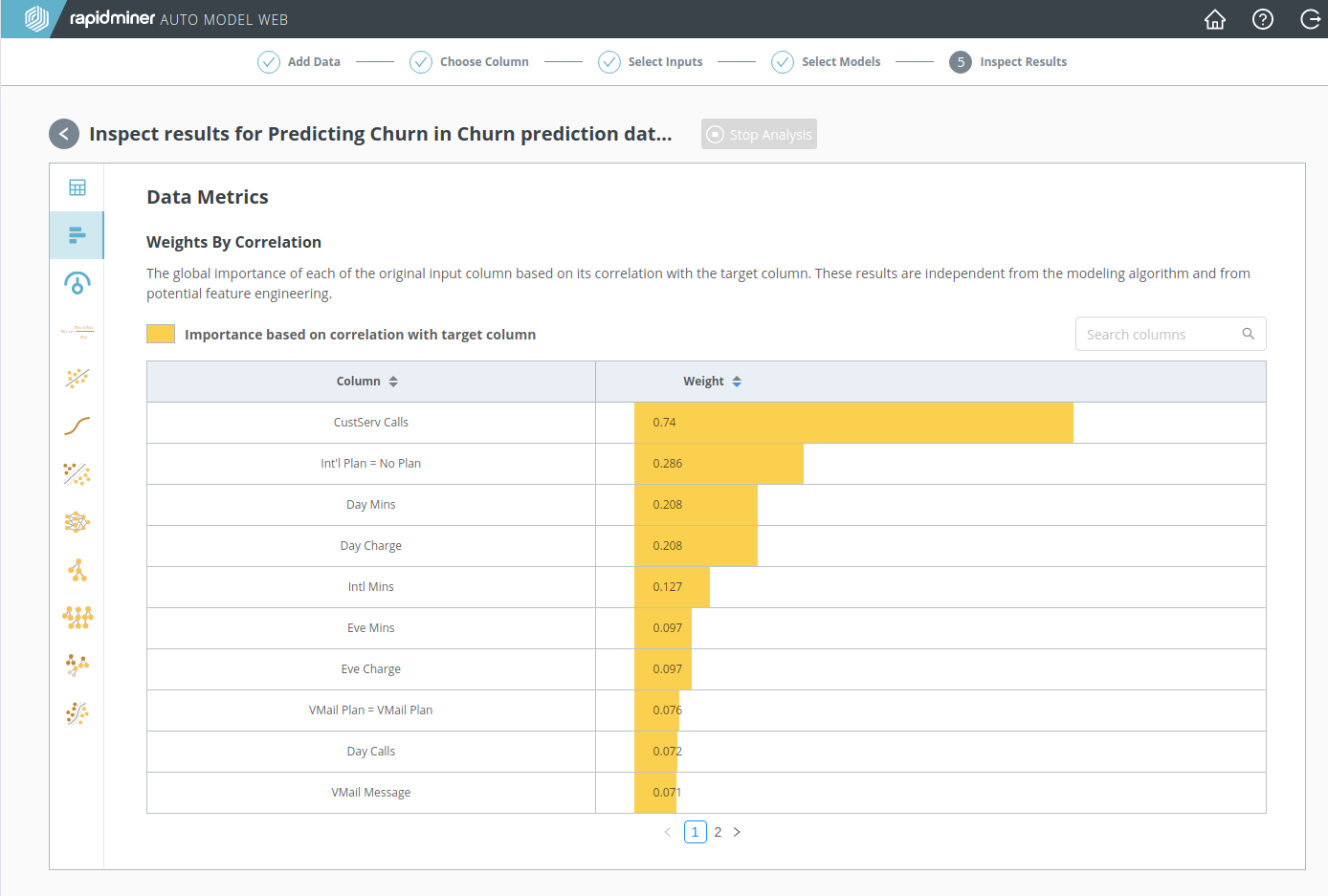1328x896 pixels.
Task: Click the yellow importance legend swatch
Action: tap(161, 334)
